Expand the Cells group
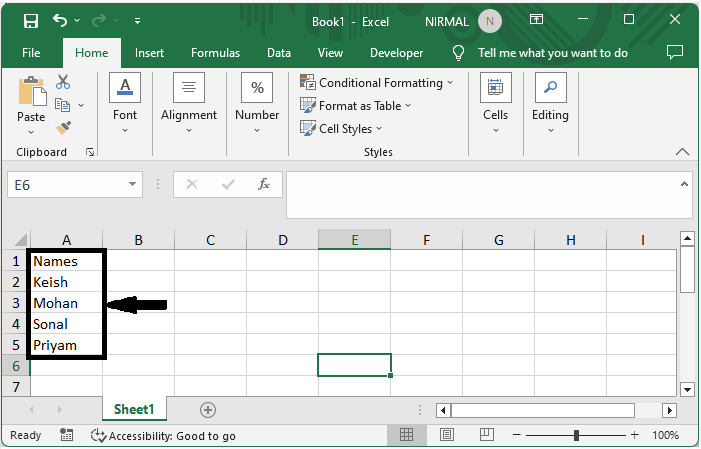This screenshot has height=449, width=701. pos(495,103)
